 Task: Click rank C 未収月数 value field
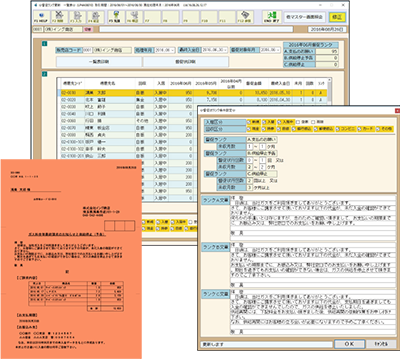[x=249, y=187]
